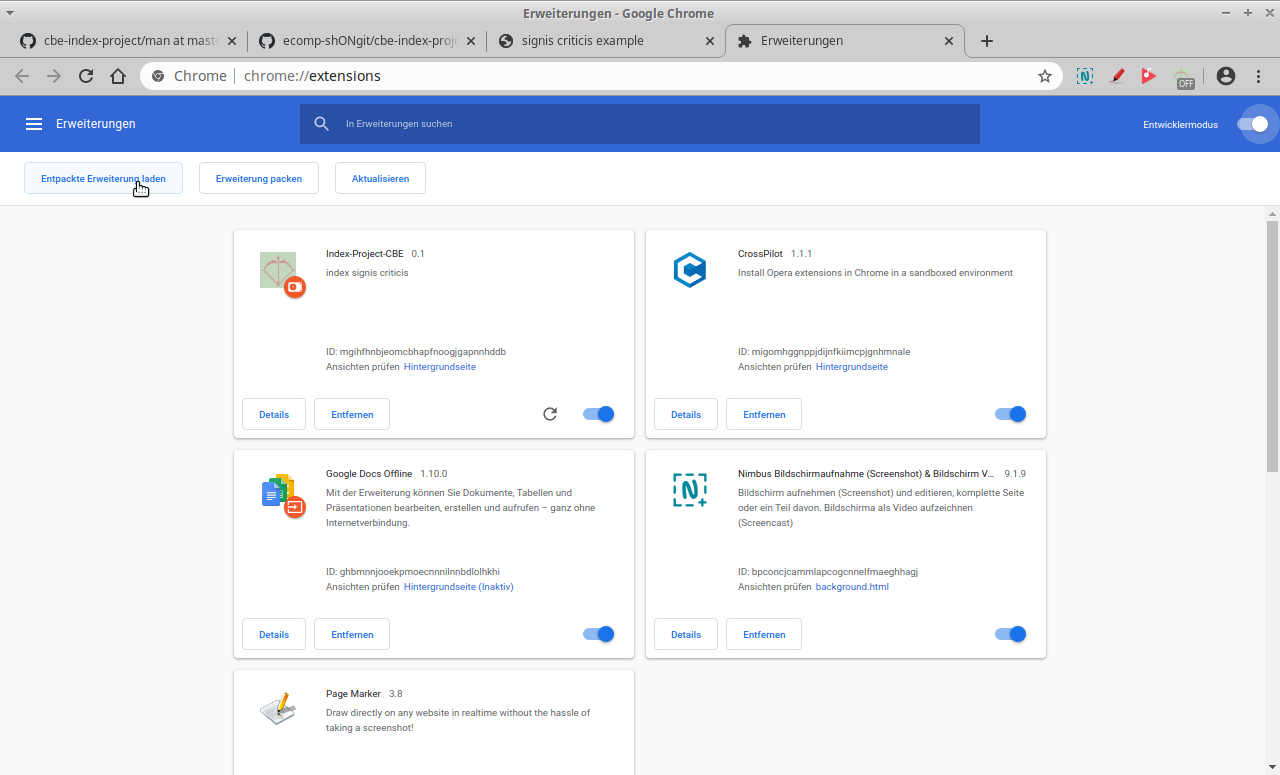Close the Erweiterungen tab
This screenshot has width=1280, height=775.
[949, 41]
